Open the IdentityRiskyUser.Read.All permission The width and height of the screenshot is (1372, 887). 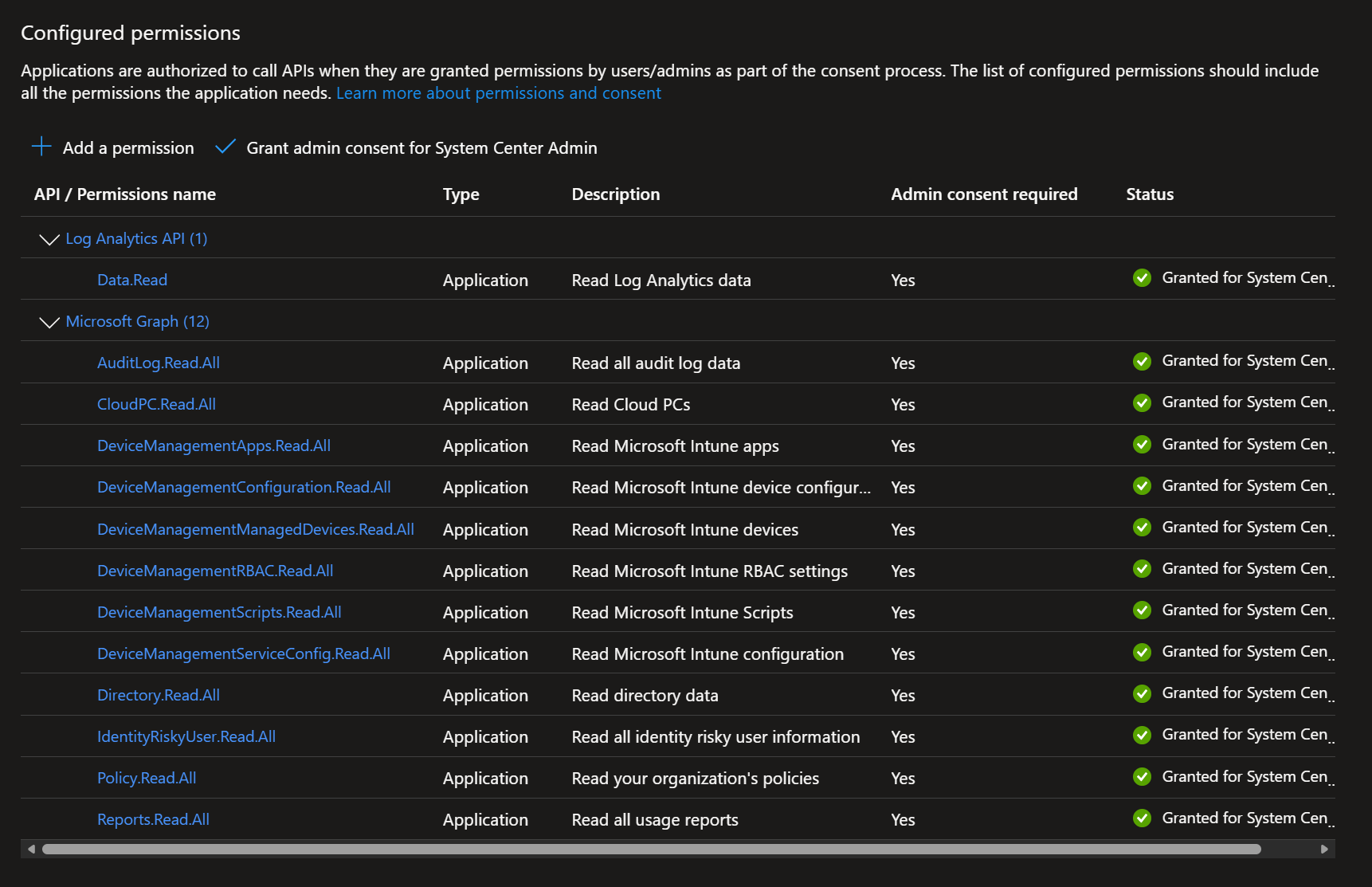186,736
